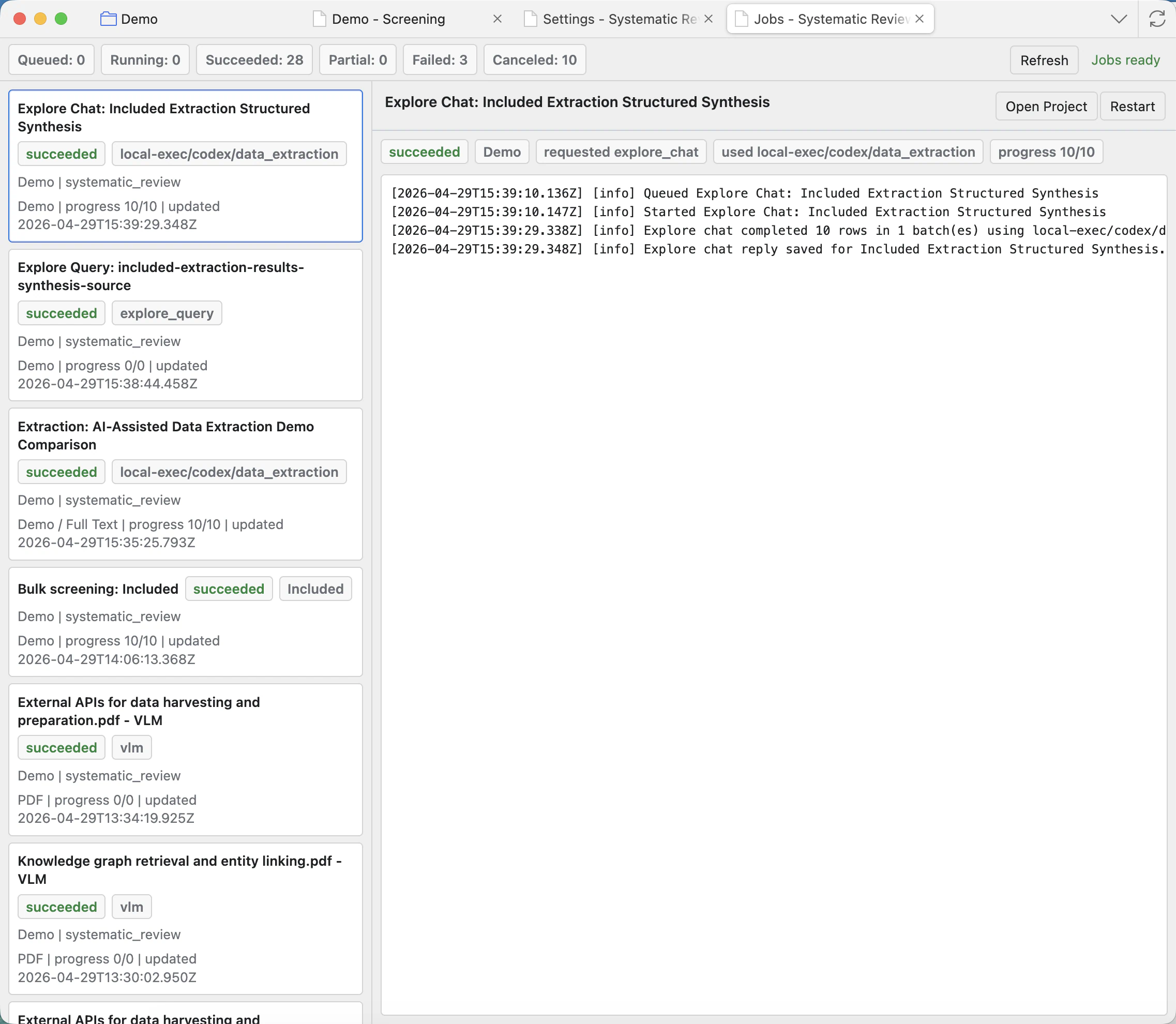This screenshot has height=1024, width=1176.
Task: Filter jobs by Running: 0
Action: coord(145,60)
